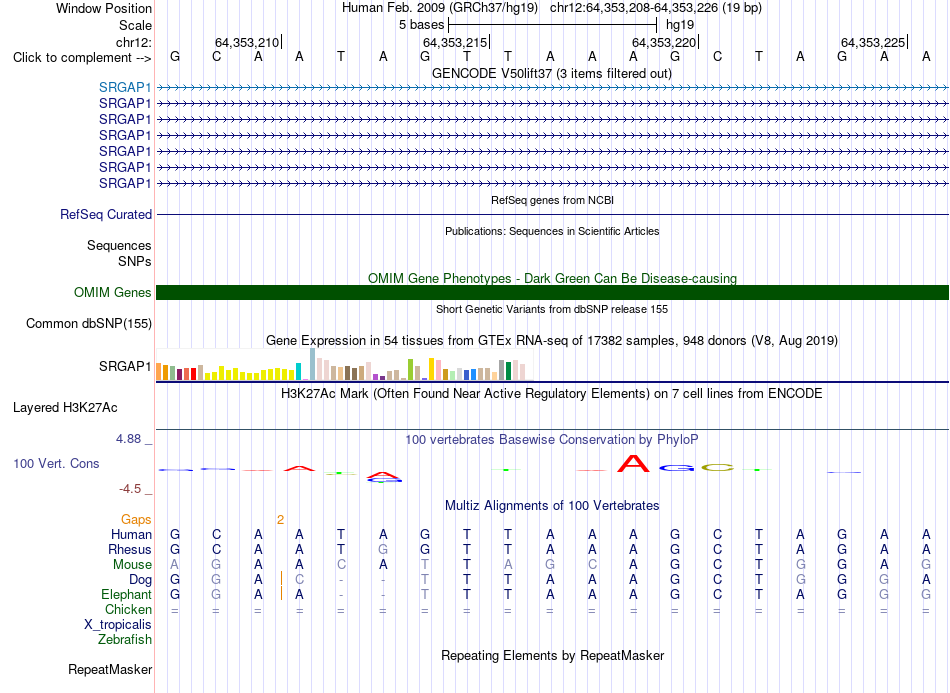The height and width of the screenshot is (693, 950).
Task: Click the -4.5 PhyloP lower scale value
Action: [x=130, y=489]
